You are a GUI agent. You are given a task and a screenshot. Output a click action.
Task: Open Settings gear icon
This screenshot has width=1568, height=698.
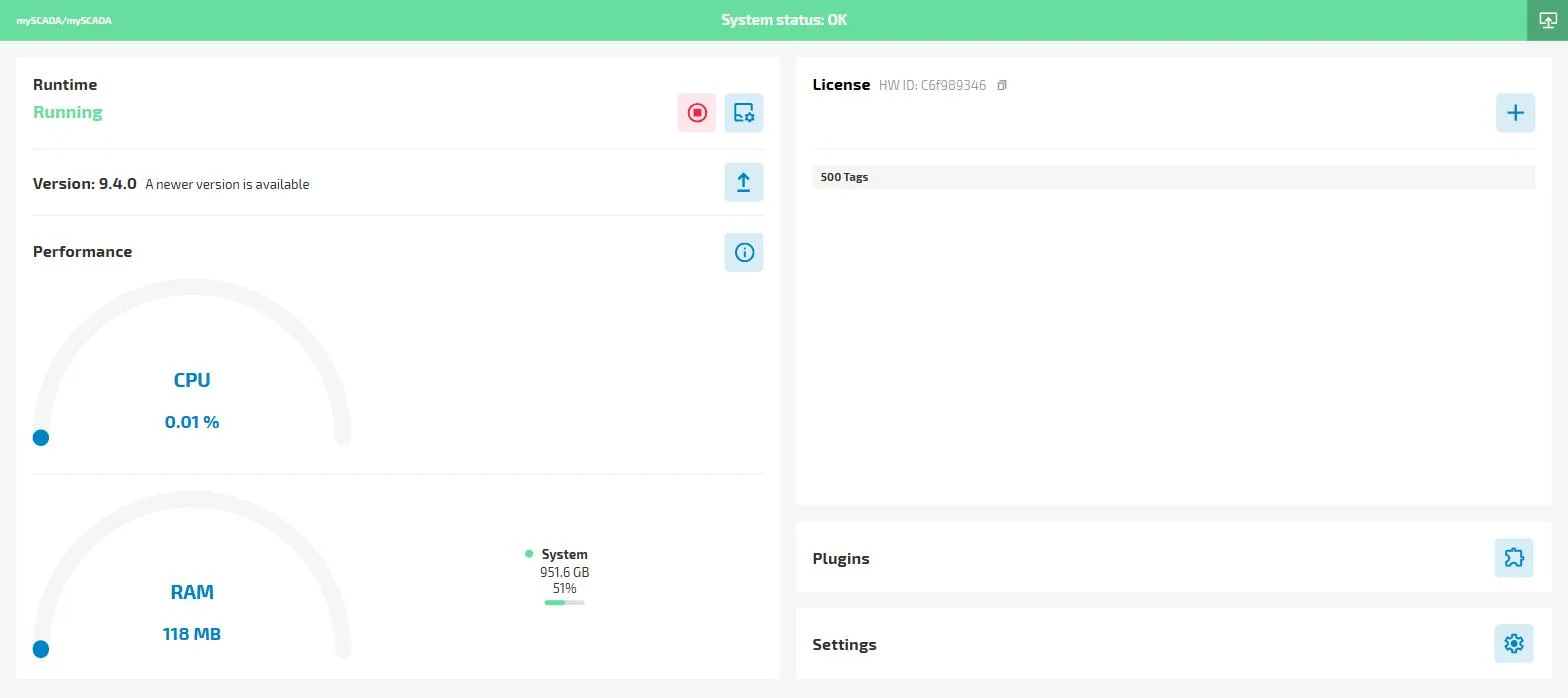pyautogui.click(x=1514, y=644)
